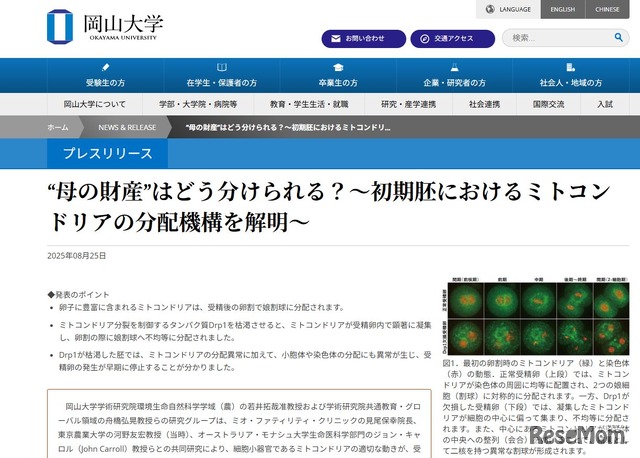Click the ◆発表のポイント heading
Image resolution: width=640 pixels, height=458 pixels.
(78, 294)
